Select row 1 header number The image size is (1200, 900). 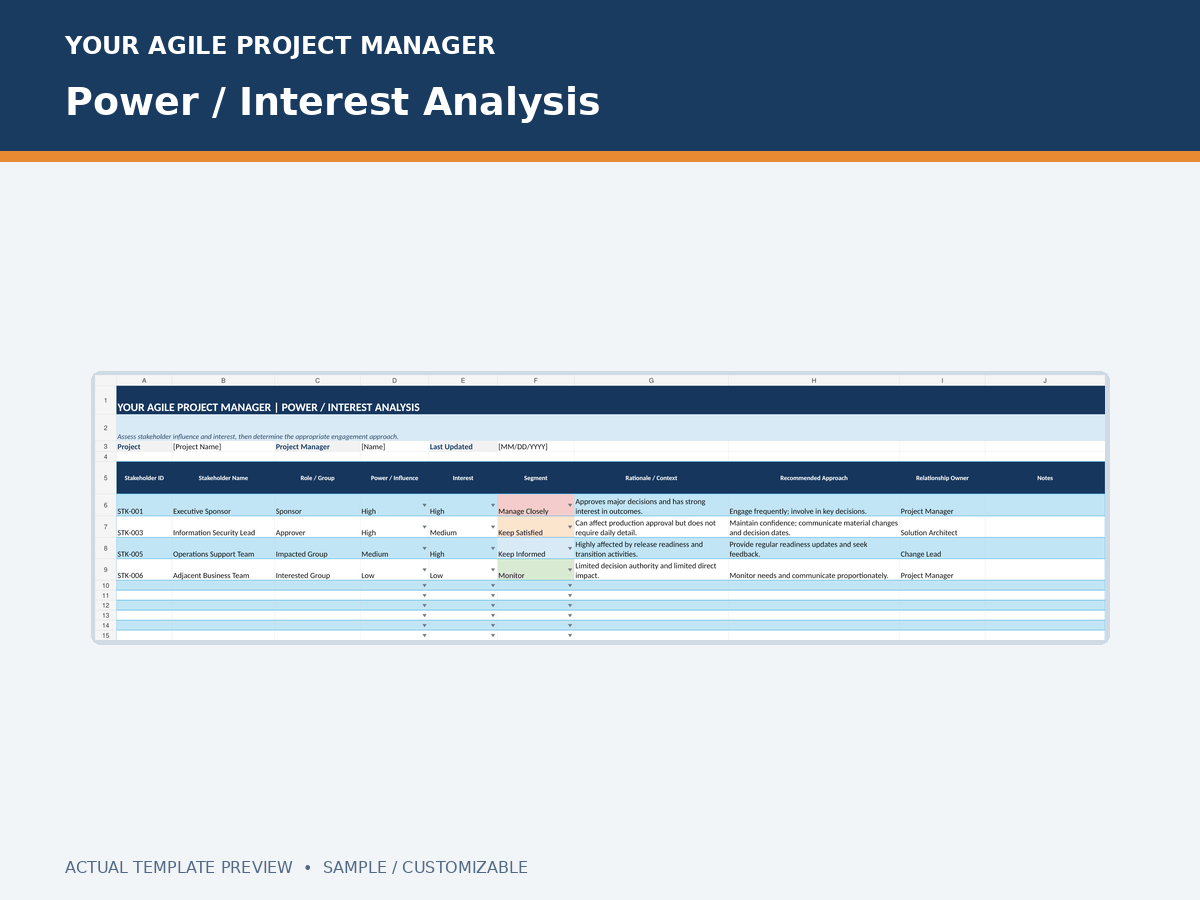click(x=105, y=400)
